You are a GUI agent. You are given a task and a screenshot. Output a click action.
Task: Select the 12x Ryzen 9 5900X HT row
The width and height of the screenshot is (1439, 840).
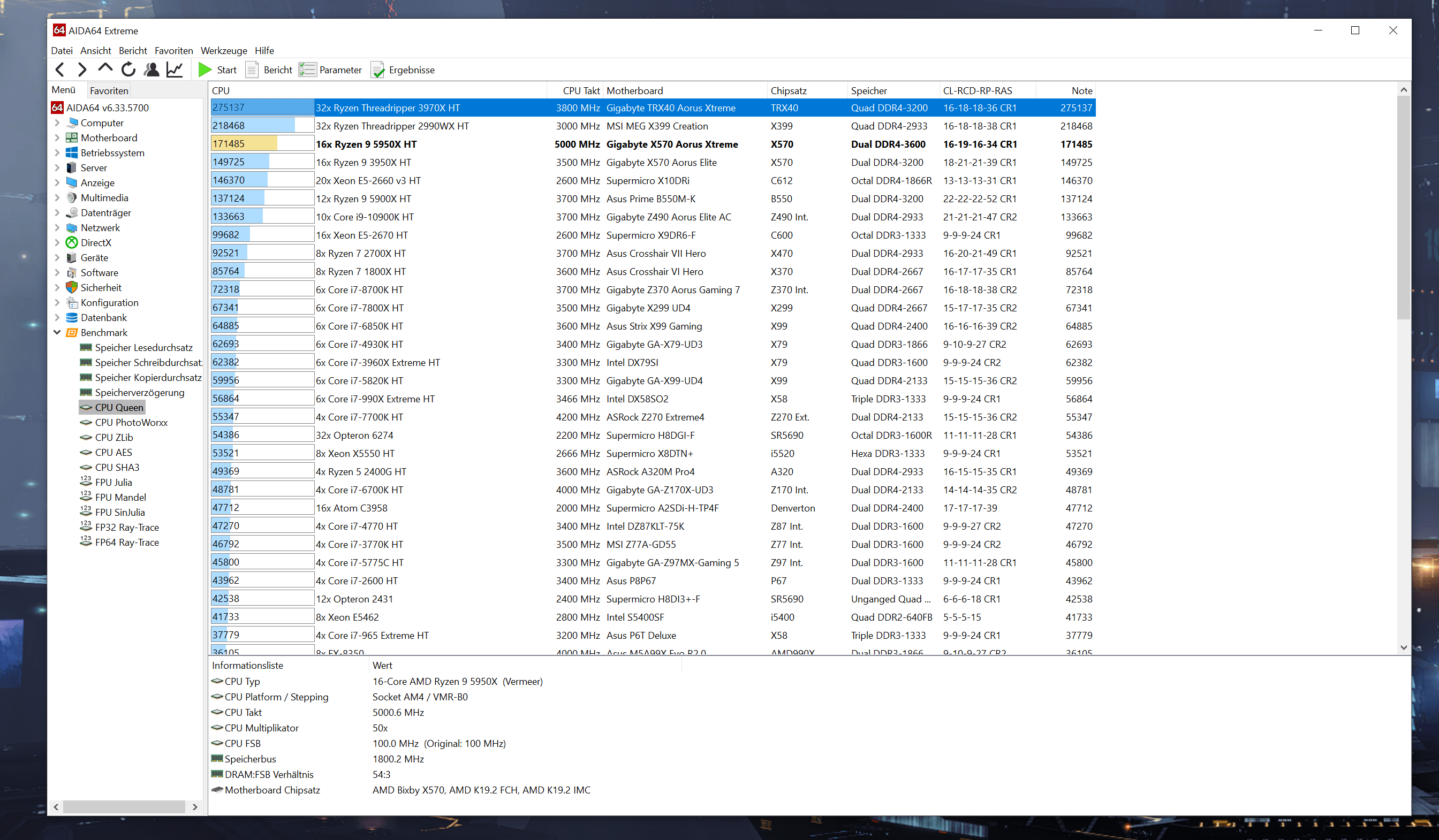coord(653,198)
